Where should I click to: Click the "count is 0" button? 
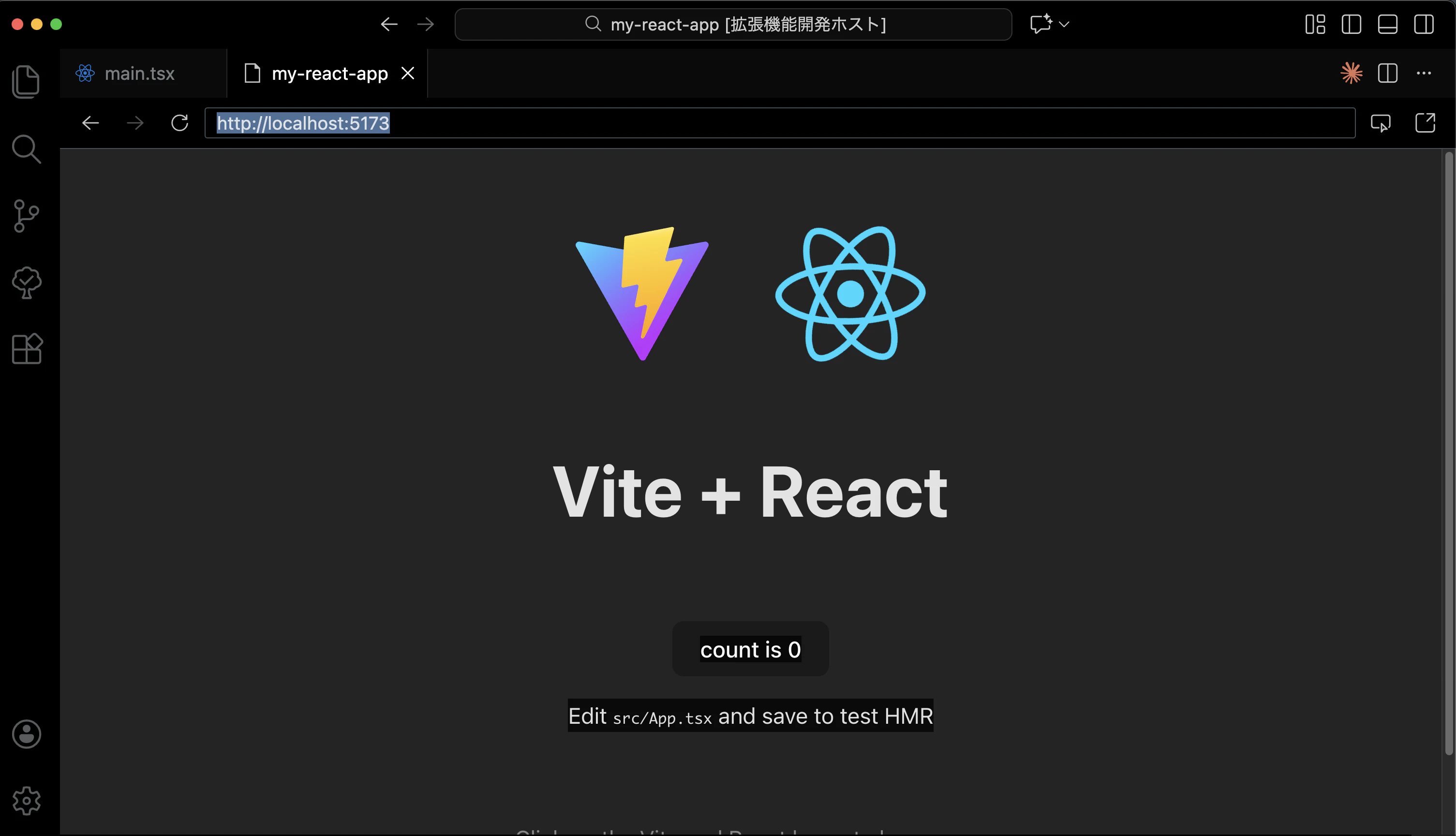point(751,649)
